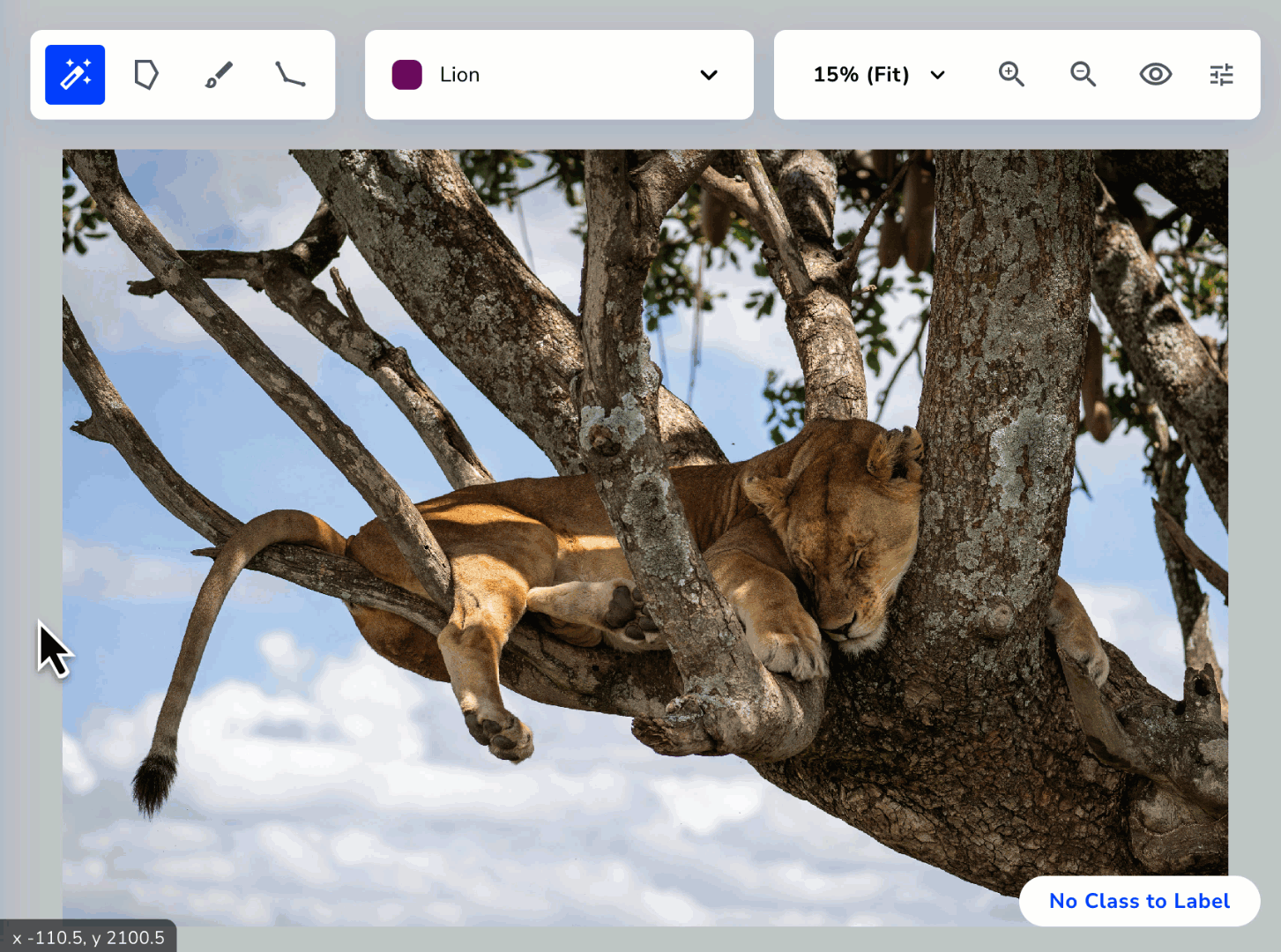The height and width of the screenshot is (952, 1281).
Task: Choose the Fit zoom option
Action: pos(860,75)
